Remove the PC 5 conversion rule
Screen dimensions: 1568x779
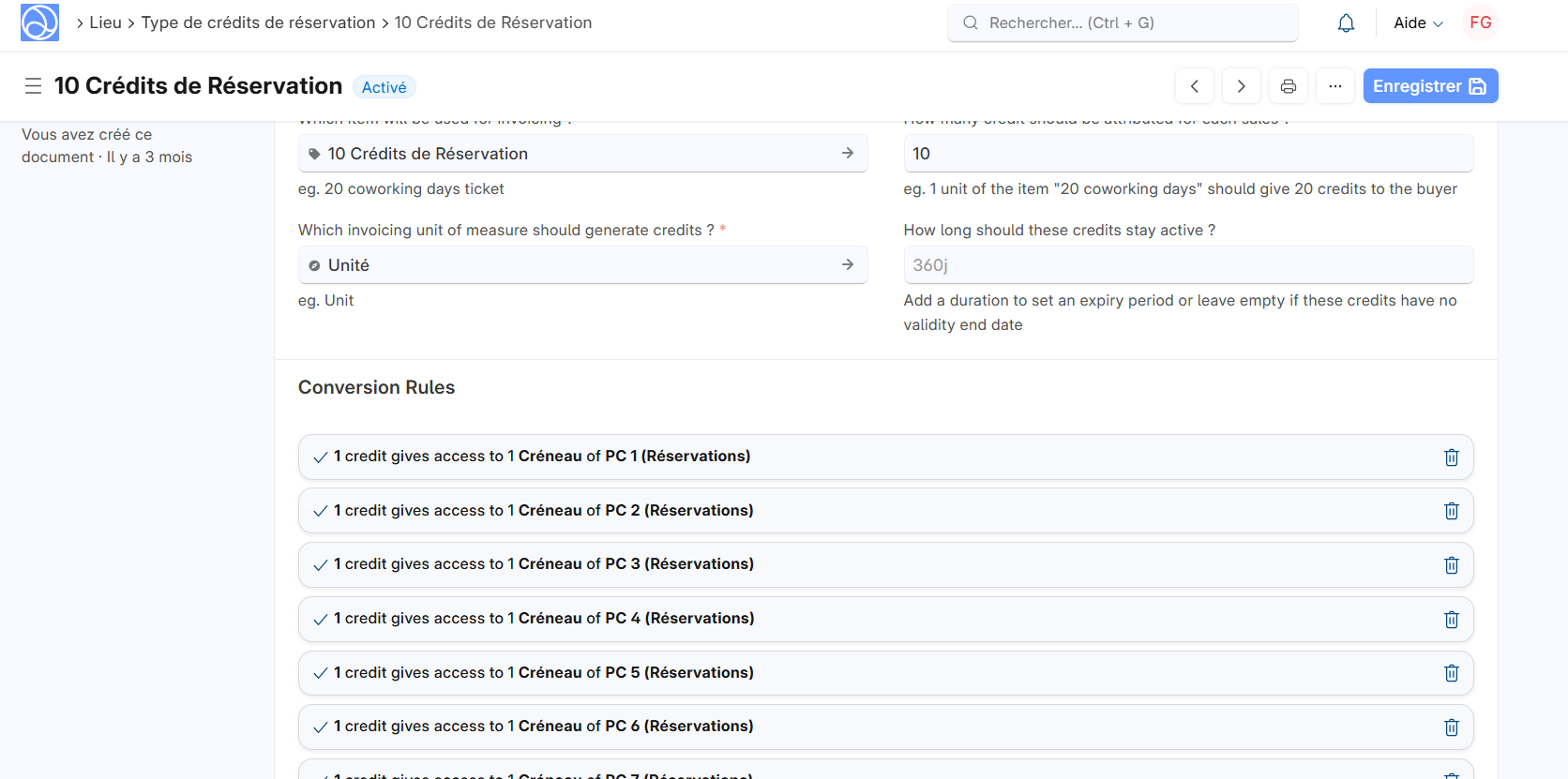click(1451, 673)
